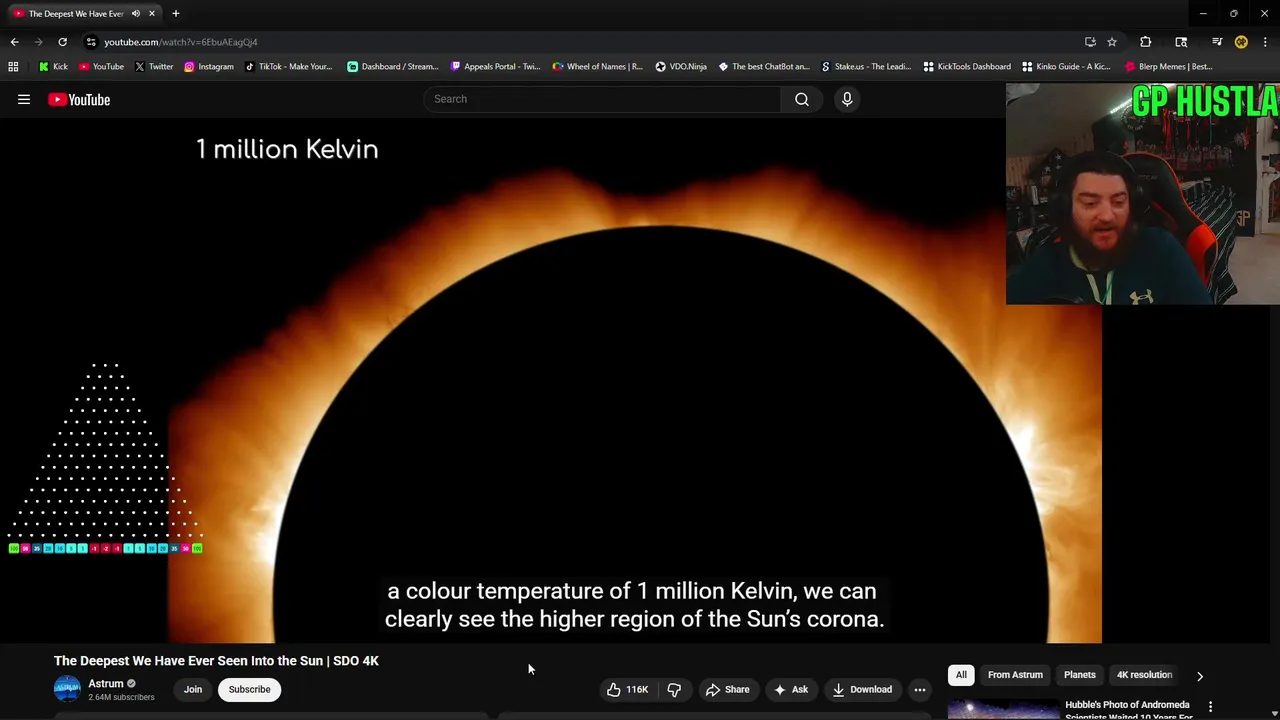This screenshot has width=1280, height=720.
Task: Select the From Astrum filter chip
Action: click(x=1015, y=675)
